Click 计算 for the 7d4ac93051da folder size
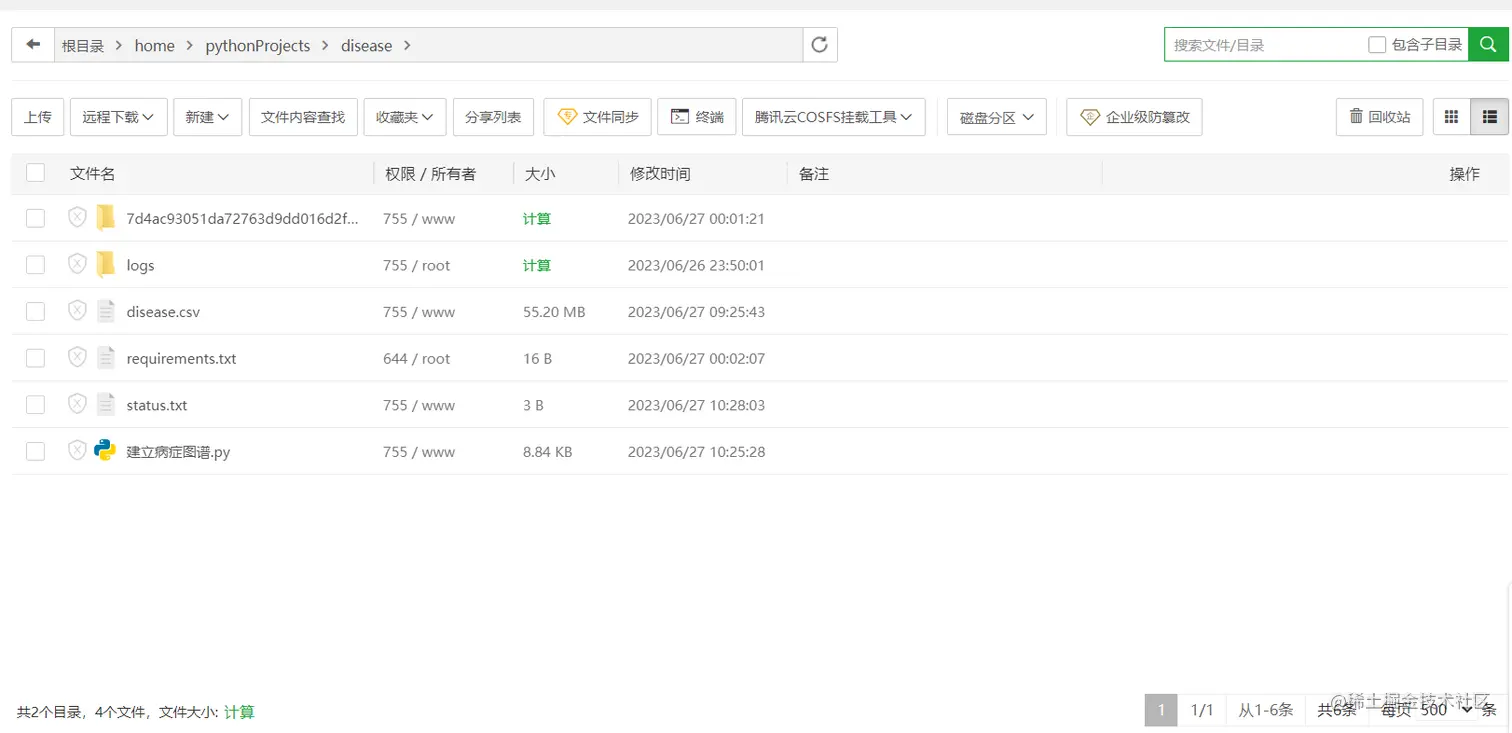Viewport: 1512px width, 733px height. coord(537,218)
